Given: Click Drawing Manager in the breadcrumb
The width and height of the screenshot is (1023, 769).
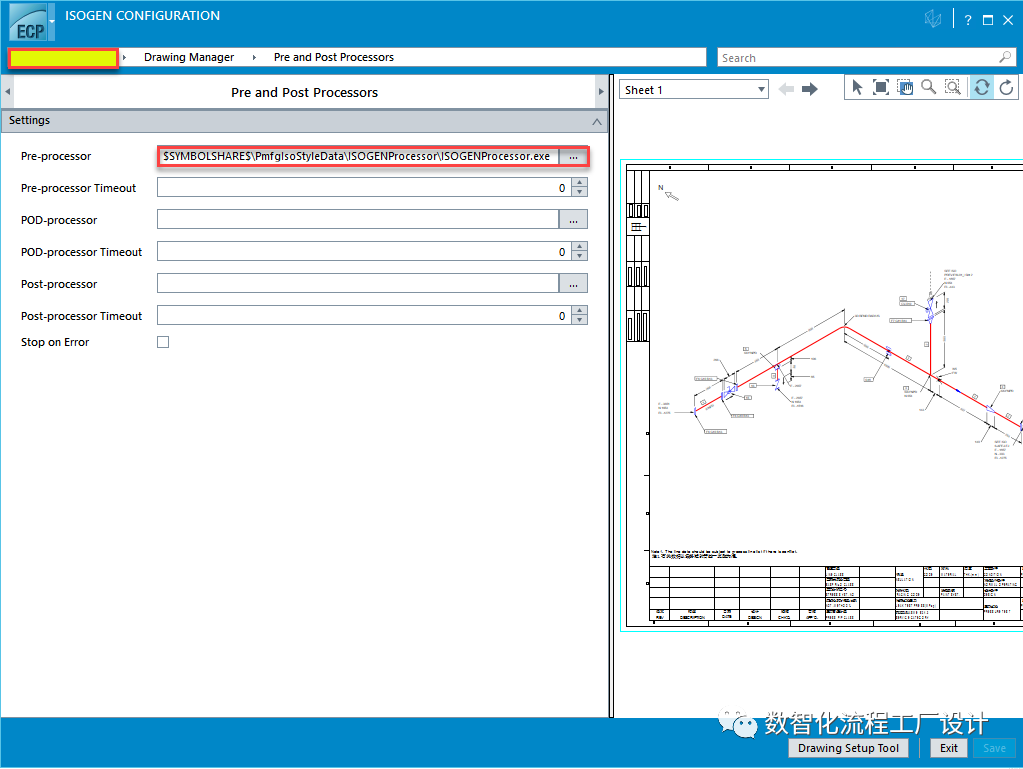Looking at the screenshot, I should [189, 57].
